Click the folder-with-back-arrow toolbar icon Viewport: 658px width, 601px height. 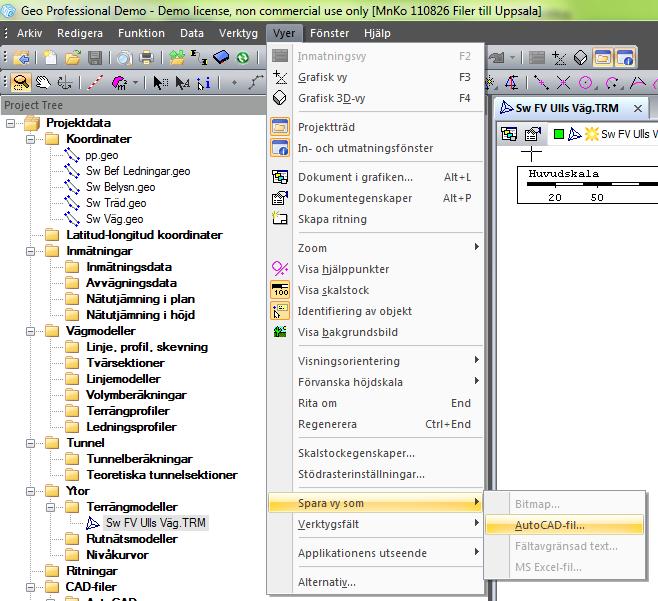pos(21,57)
